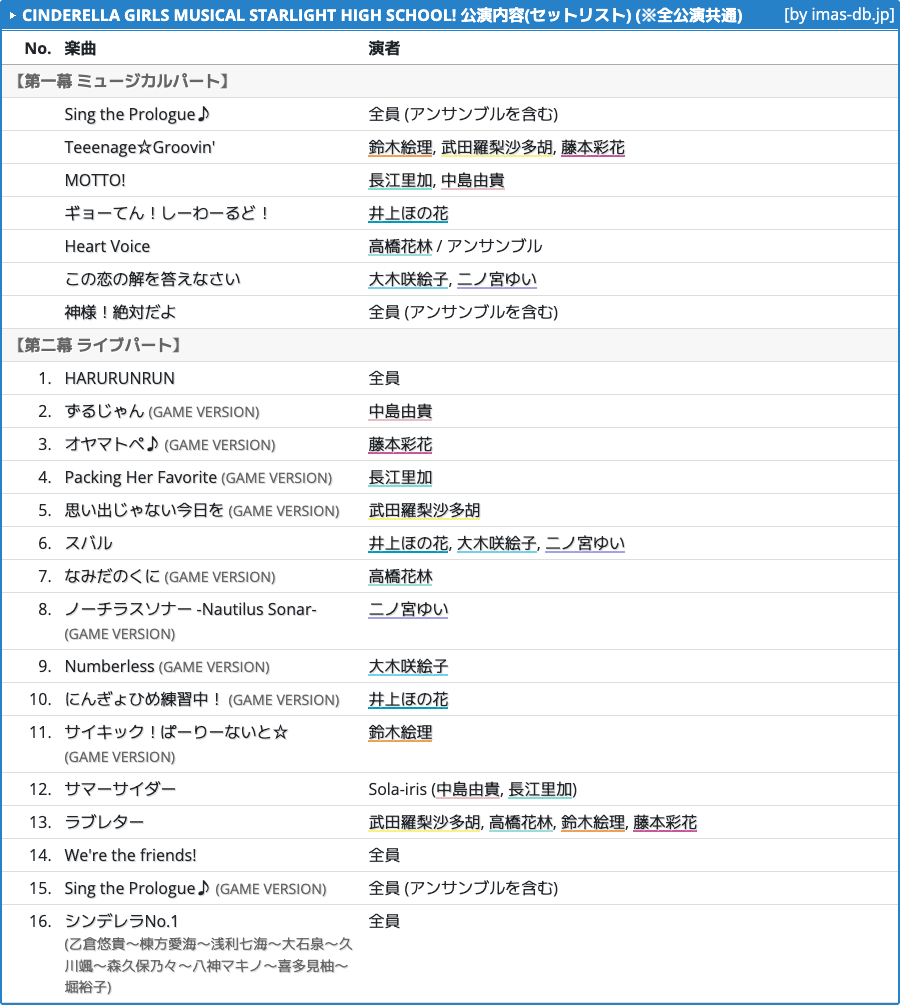Select 鈴木絵理 in the ラブレター row
The image size is (900, 1005).
(x=593, y=822)
